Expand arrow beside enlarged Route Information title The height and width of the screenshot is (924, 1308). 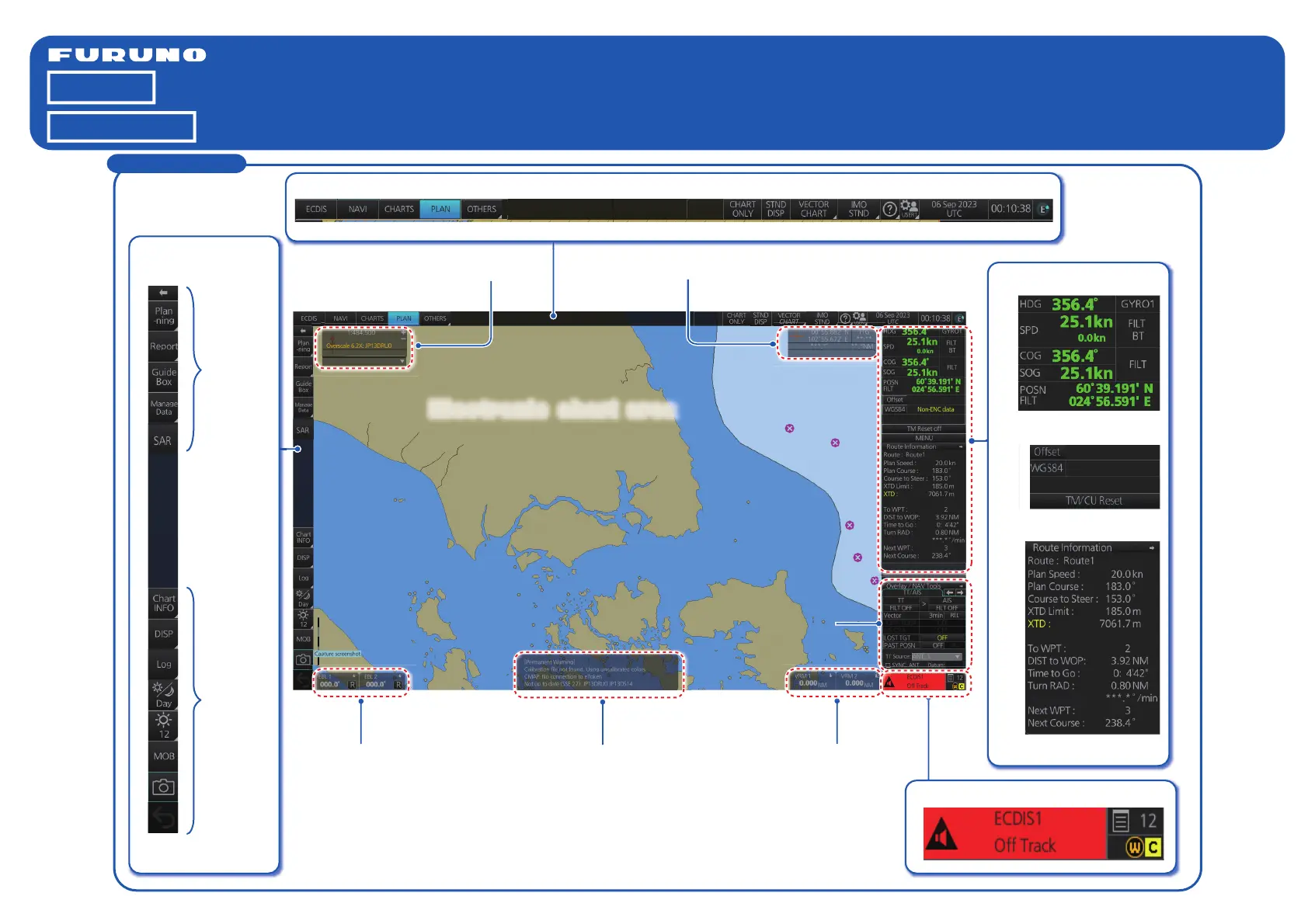pyautogui.click(x=1151, y=547)
